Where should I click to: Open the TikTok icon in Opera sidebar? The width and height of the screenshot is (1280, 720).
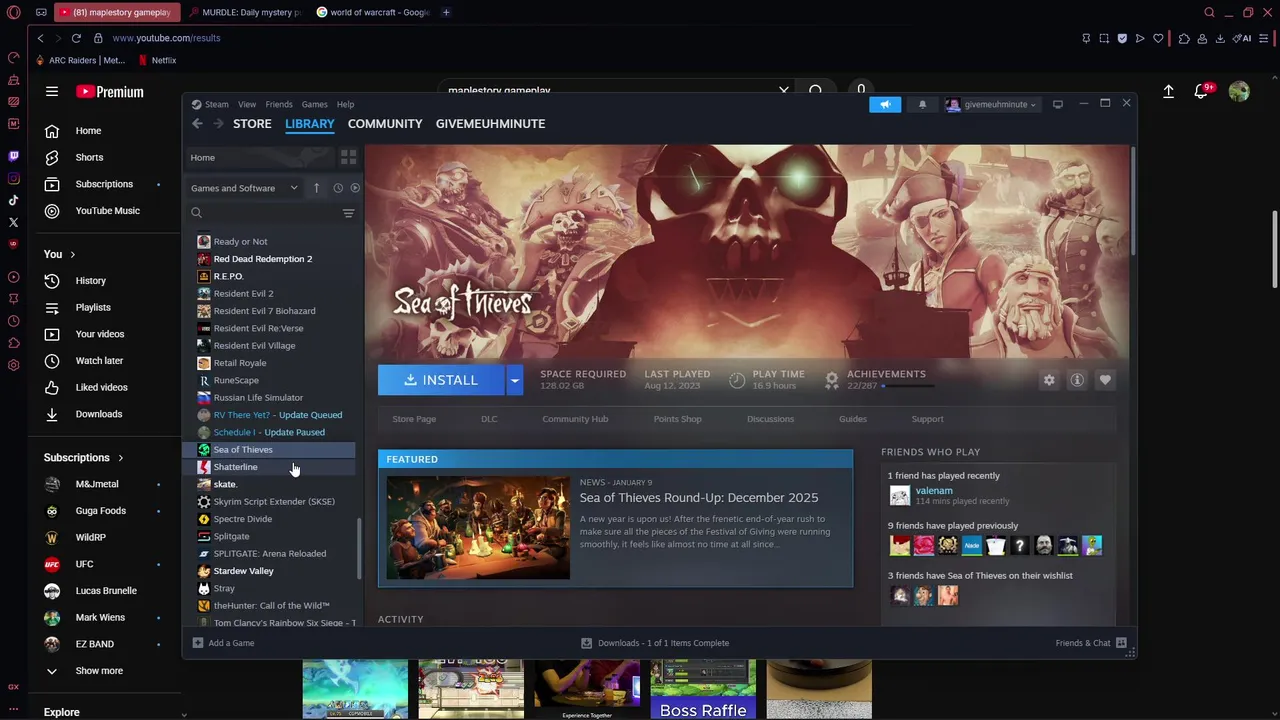pos(13,201)
